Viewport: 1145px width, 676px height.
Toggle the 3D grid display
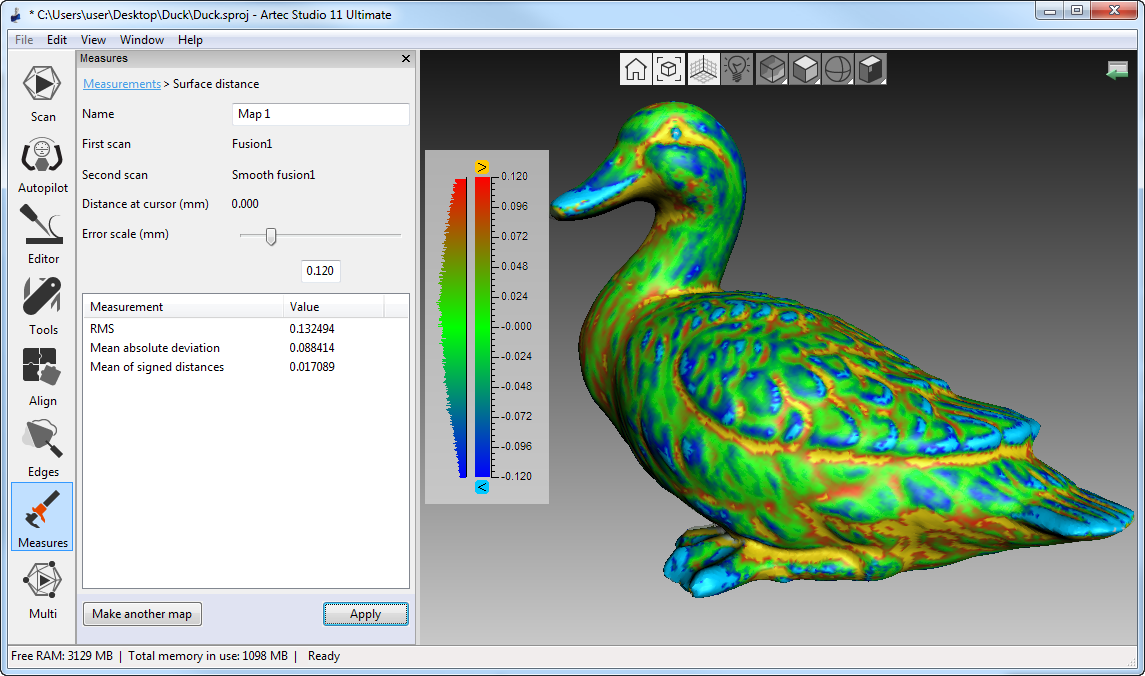point(703,69)
